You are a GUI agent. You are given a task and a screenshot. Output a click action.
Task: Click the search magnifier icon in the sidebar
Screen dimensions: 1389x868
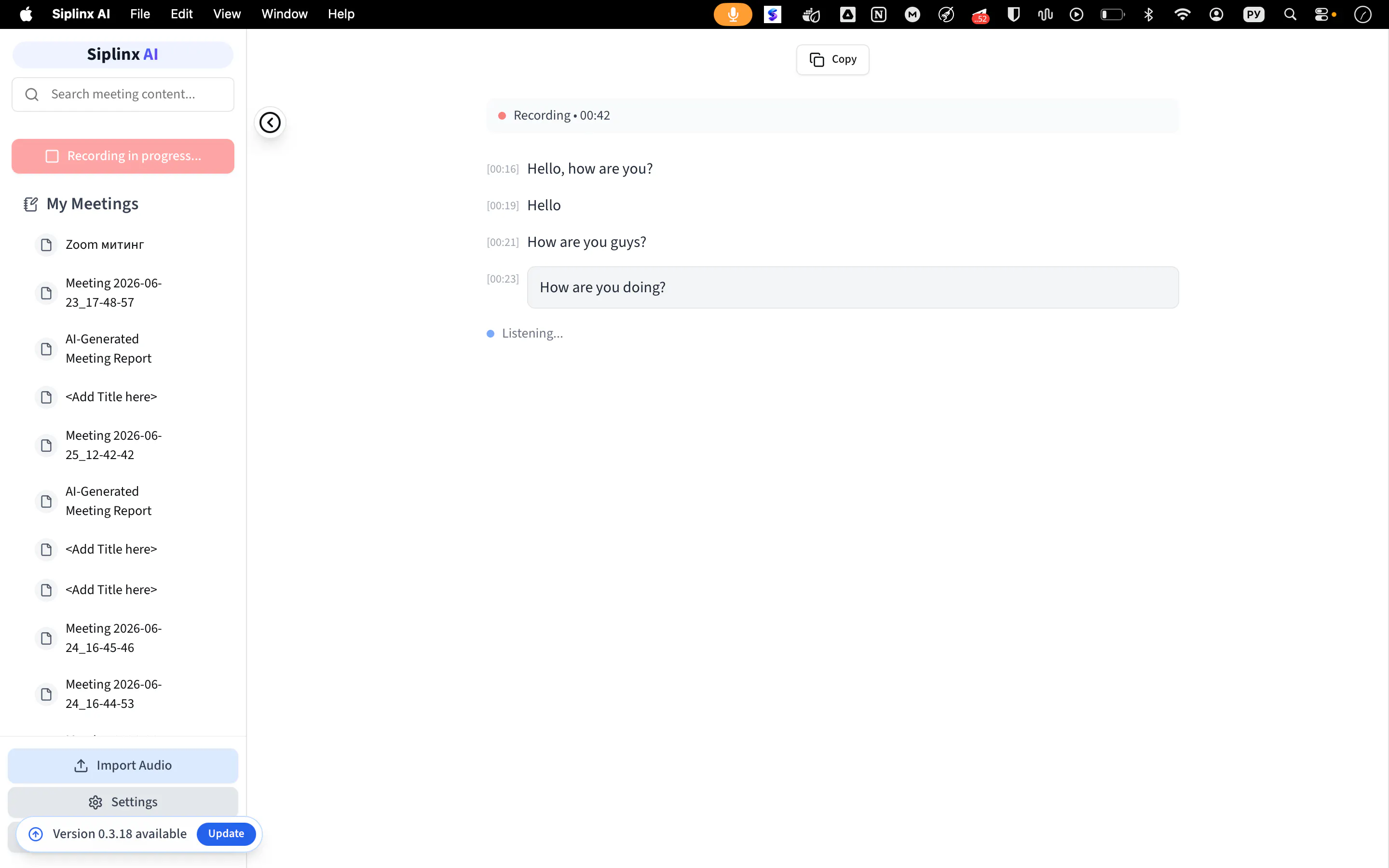tap(32, 94)
